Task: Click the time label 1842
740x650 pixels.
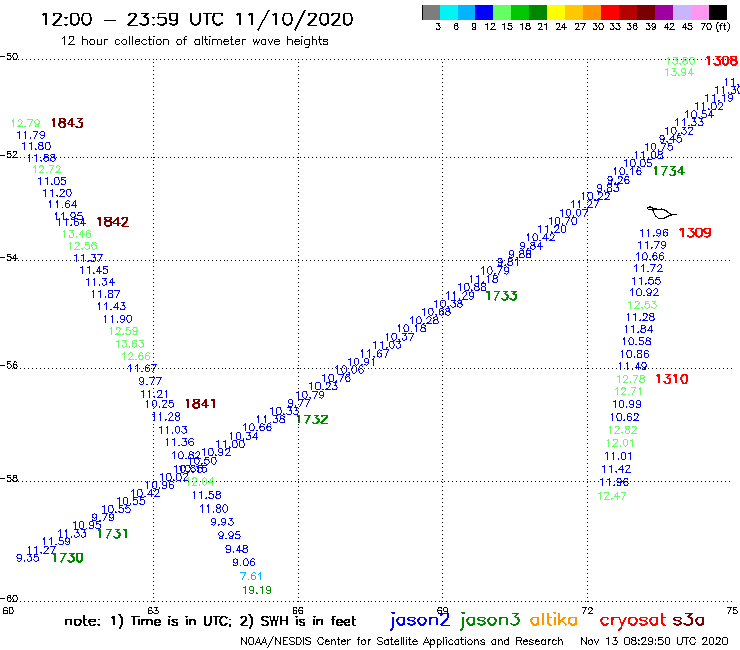Action: 112,222
